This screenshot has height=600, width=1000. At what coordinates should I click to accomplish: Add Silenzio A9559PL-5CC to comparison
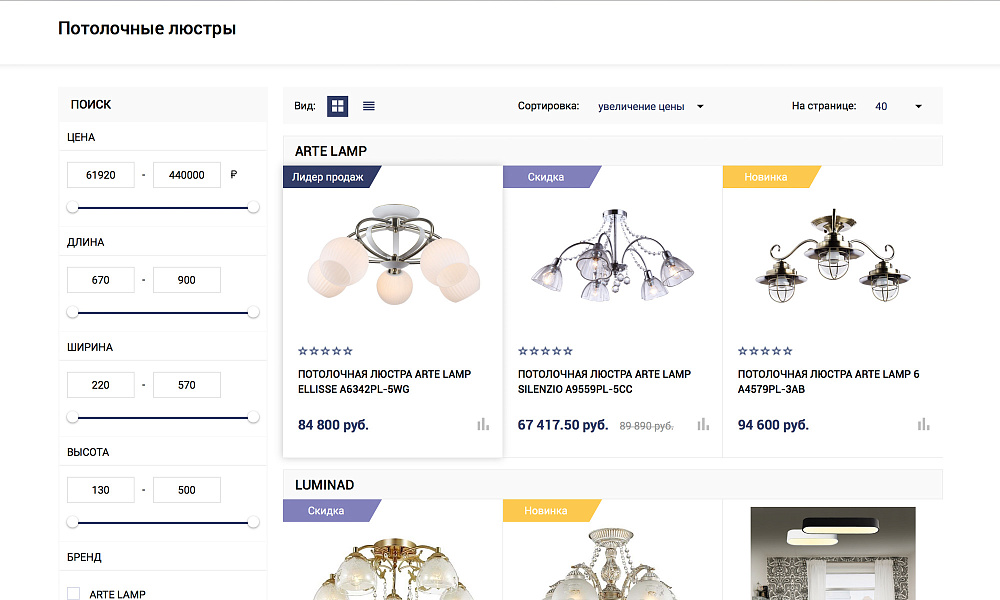pos(703,424)
